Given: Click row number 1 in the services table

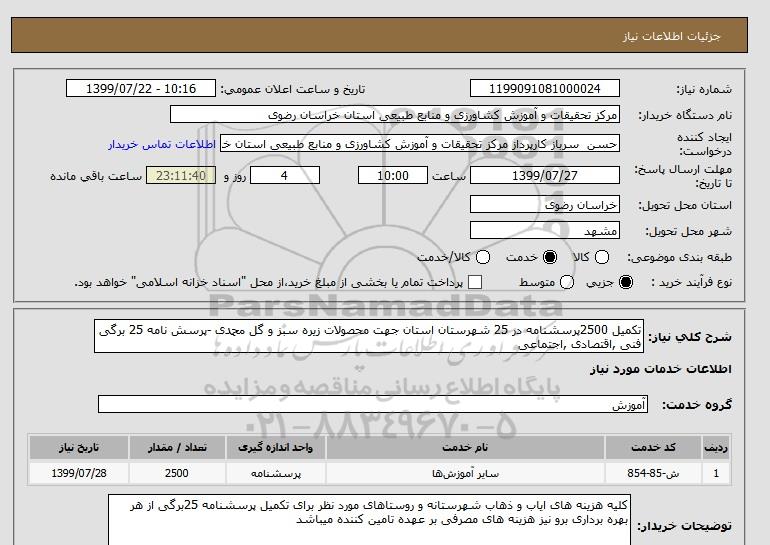Looking at the screenshot, I should [x=716, y=473].
